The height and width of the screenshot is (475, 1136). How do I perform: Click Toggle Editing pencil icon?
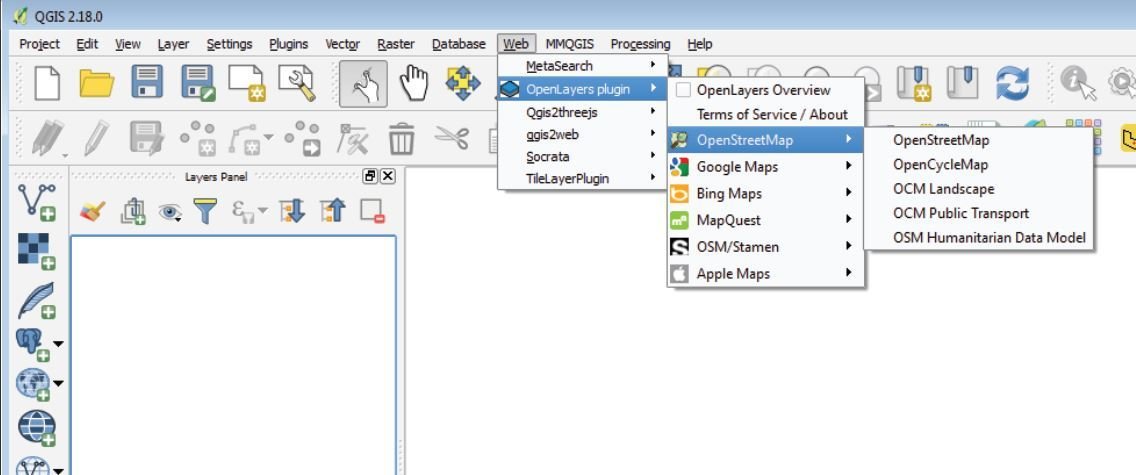pyautogui.click(x=96, y=138)
